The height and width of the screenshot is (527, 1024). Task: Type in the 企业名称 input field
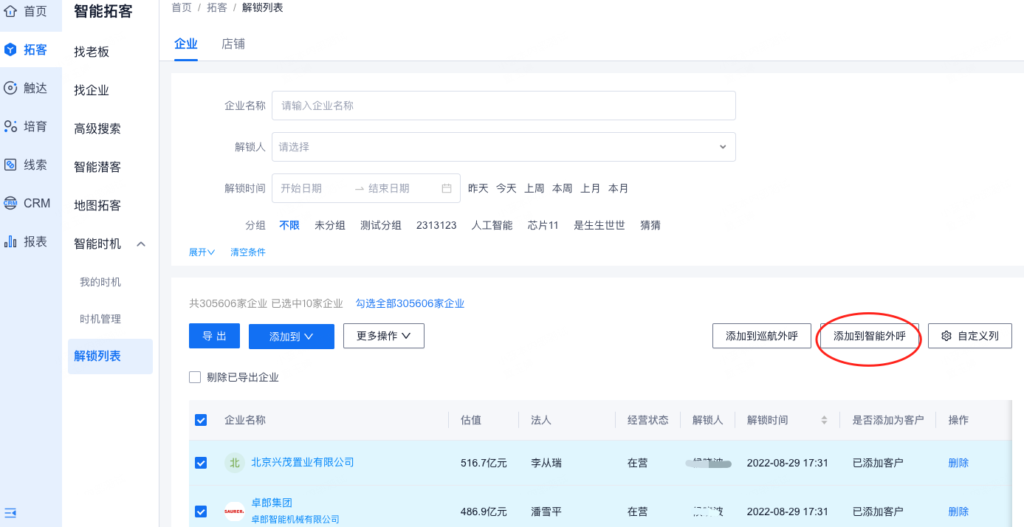503,105
